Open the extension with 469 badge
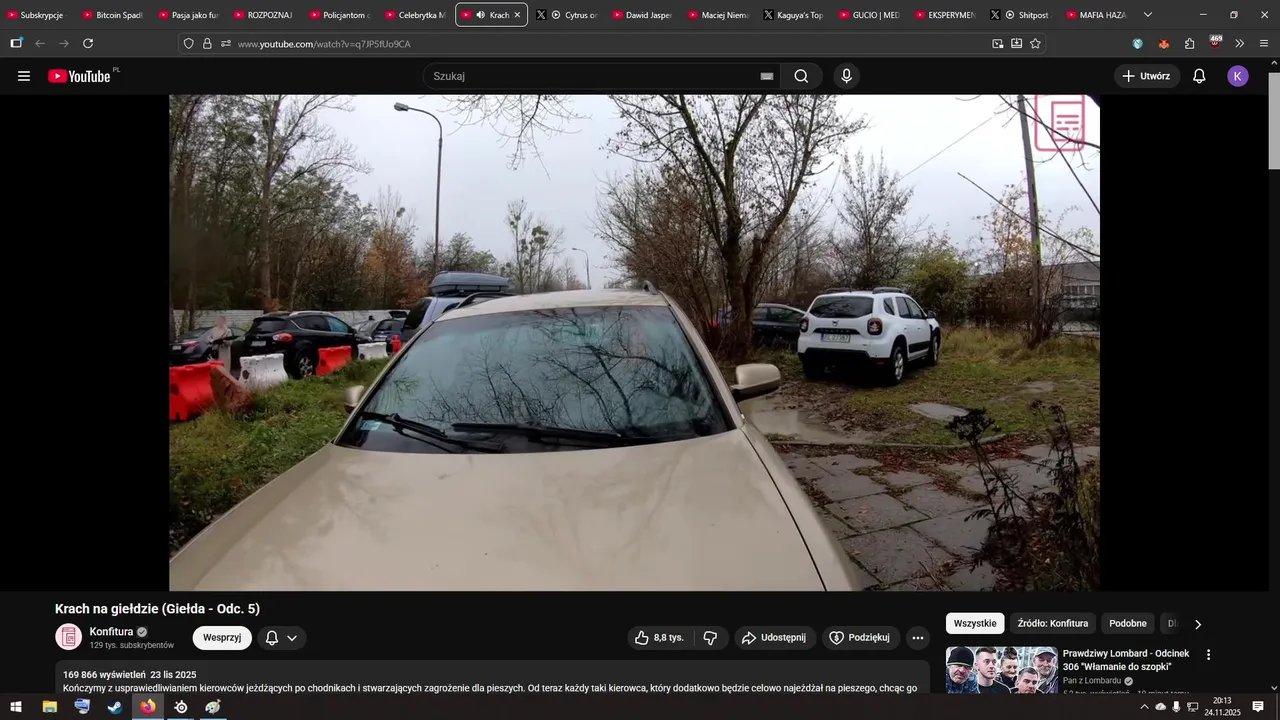Screen dimensions: 1280x720 click(x=1214, y=43)
